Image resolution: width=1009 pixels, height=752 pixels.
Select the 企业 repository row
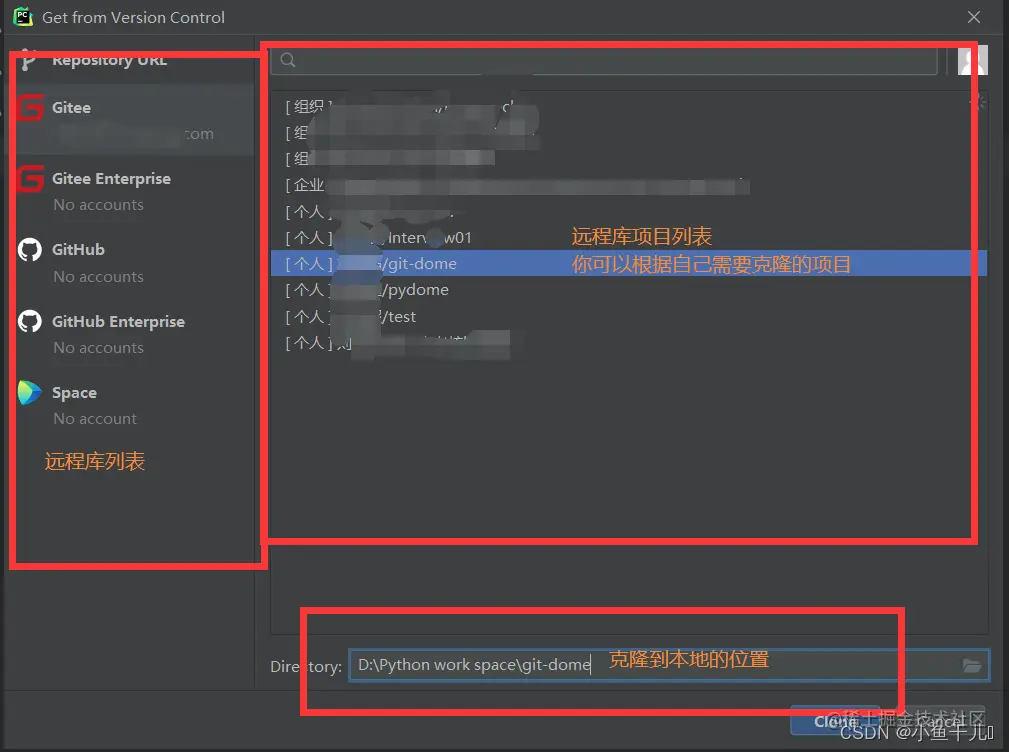[x=629, y=185]
